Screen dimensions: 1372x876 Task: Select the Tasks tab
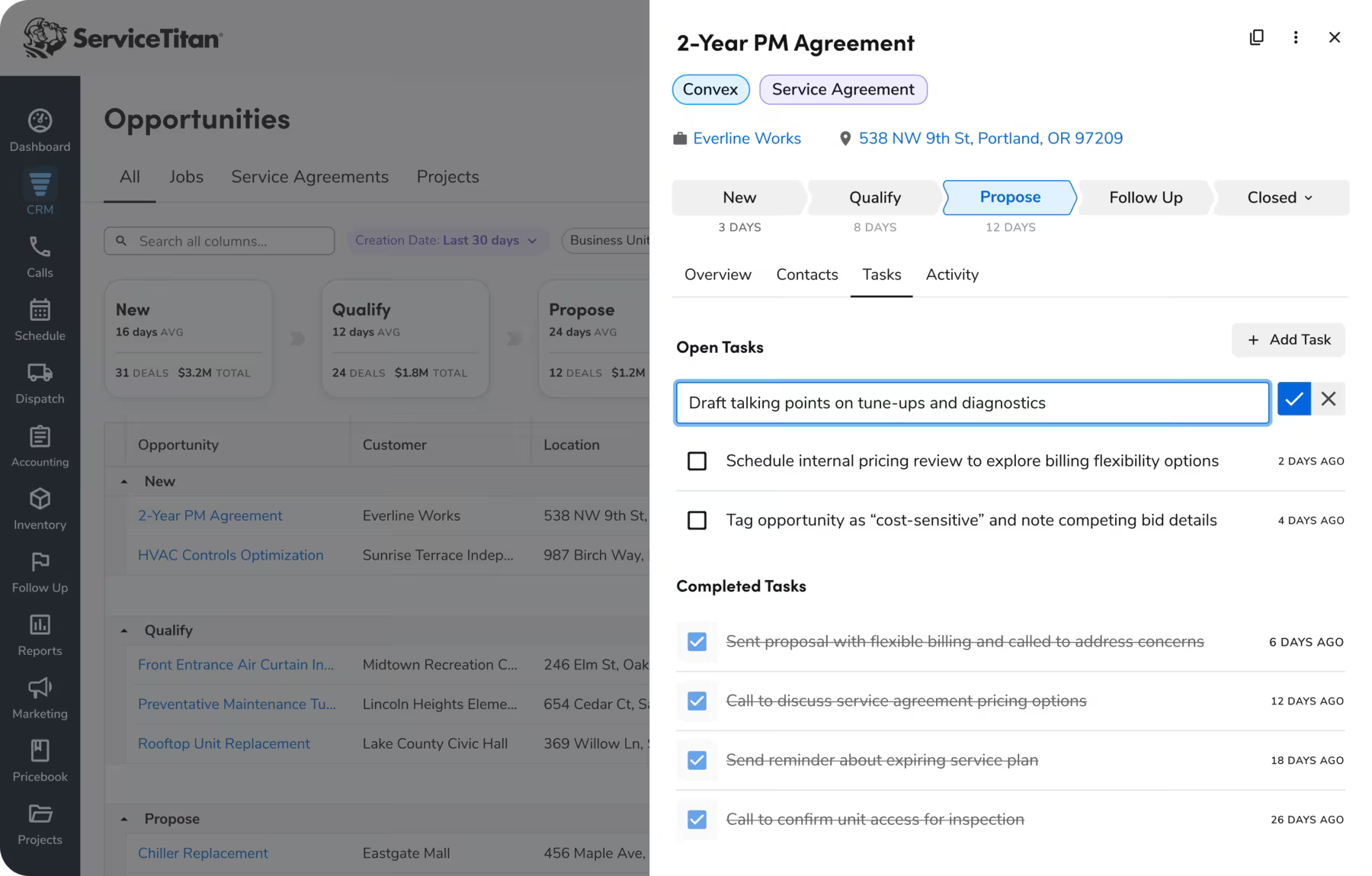point(882,274)
